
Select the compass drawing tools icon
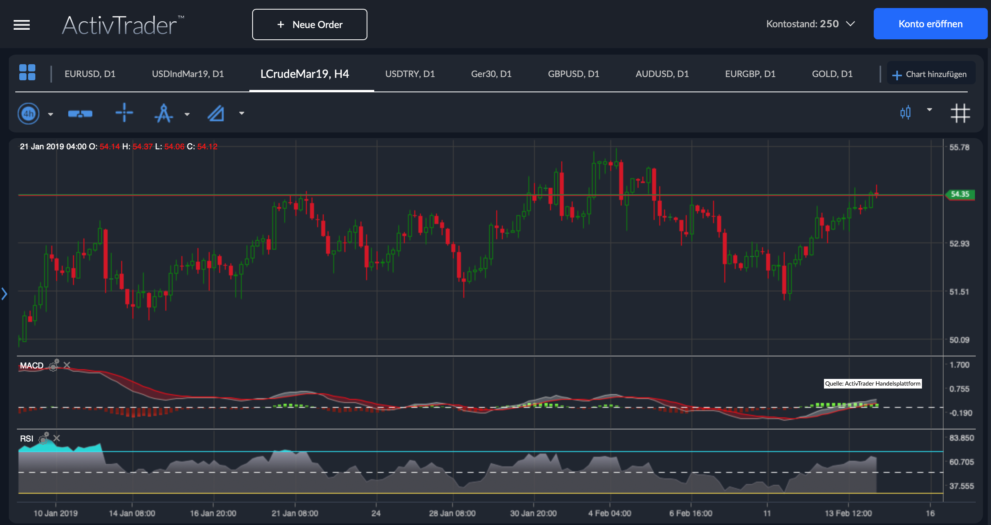pos(164,114)
